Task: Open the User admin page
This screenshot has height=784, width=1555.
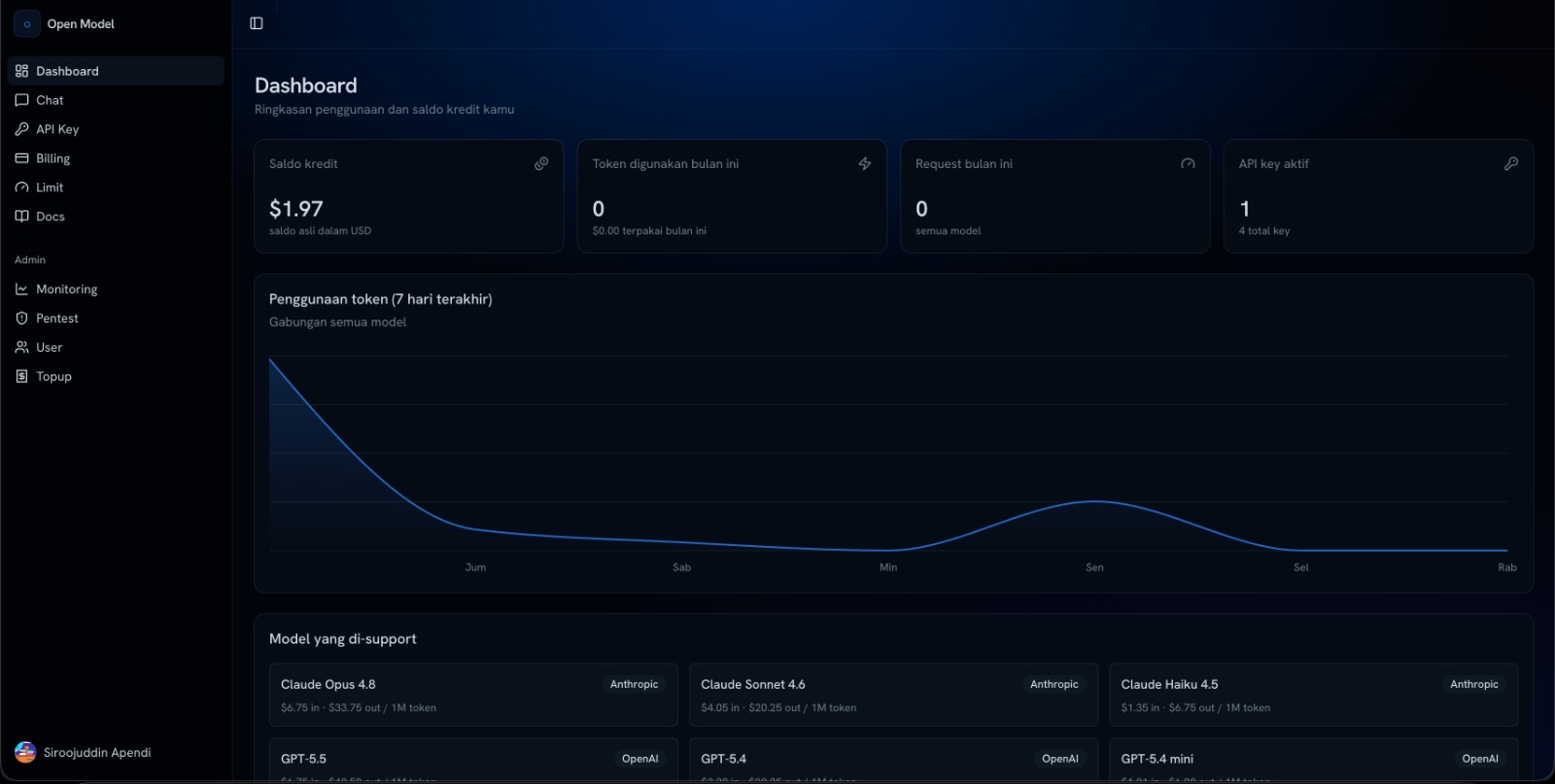Action: [x=116, y=348]
